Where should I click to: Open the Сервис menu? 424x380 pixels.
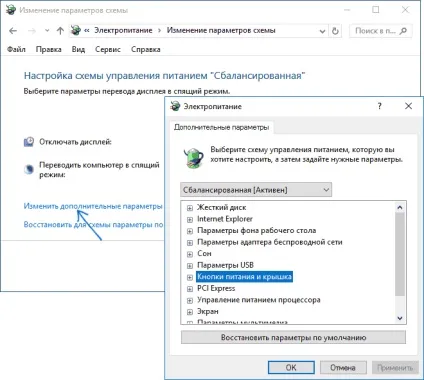tap(108, 49)
